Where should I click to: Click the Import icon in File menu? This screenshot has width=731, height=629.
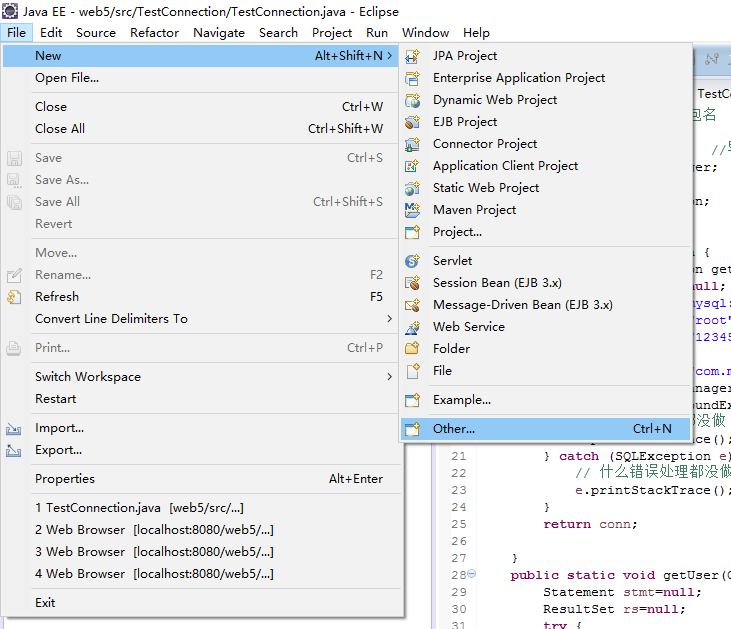[14, 428]
